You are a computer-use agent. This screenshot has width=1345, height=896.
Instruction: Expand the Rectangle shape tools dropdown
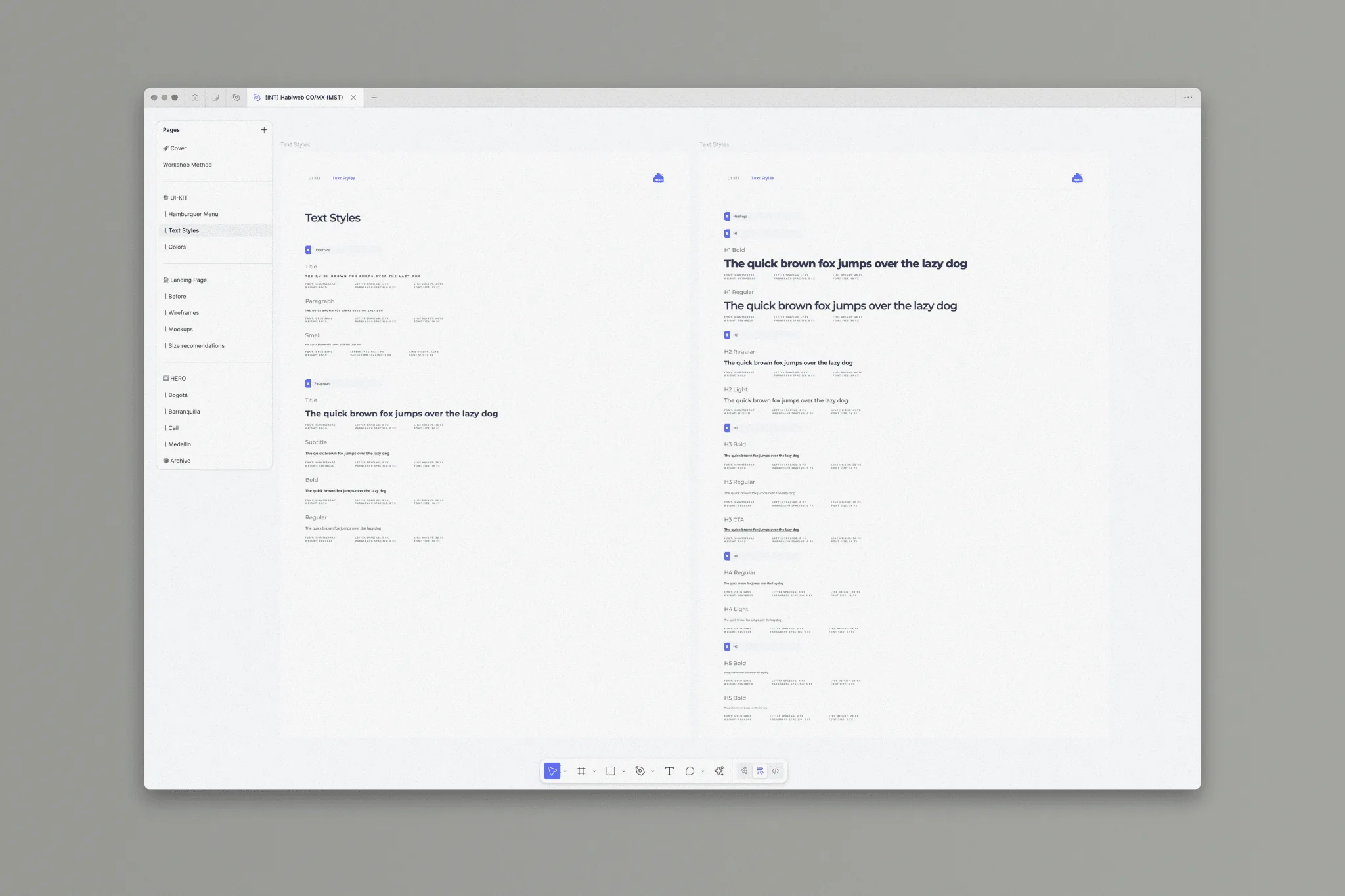[x=623, y=771]
